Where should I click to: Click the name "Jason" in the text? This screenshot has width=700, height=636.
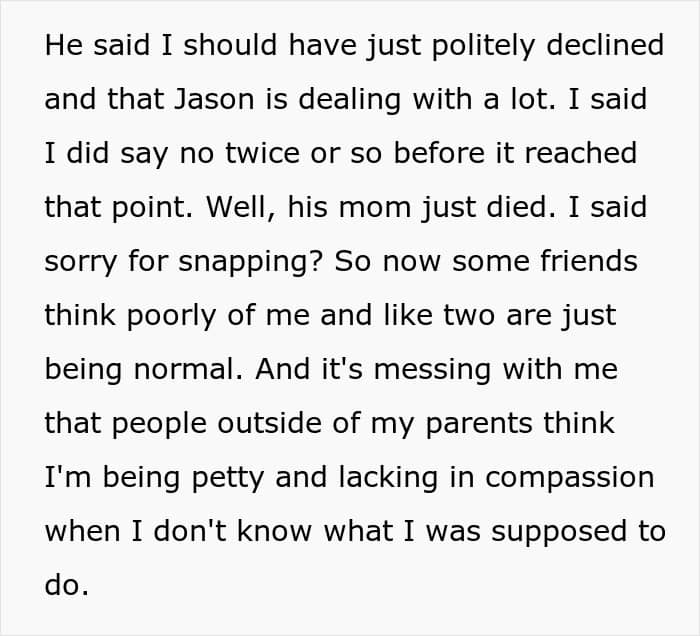click(x=214, y=99)
